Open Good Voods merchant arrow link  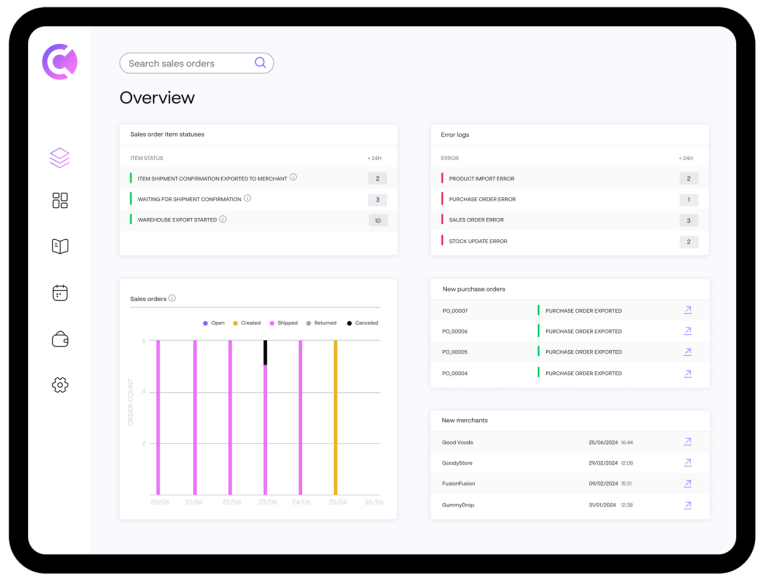point(688,442)
